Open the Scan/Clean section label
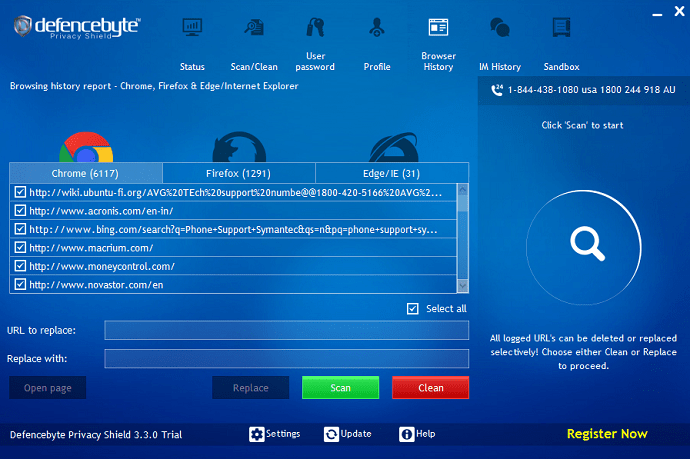This screenshot has height=459, width=690. tap(254, 67)
